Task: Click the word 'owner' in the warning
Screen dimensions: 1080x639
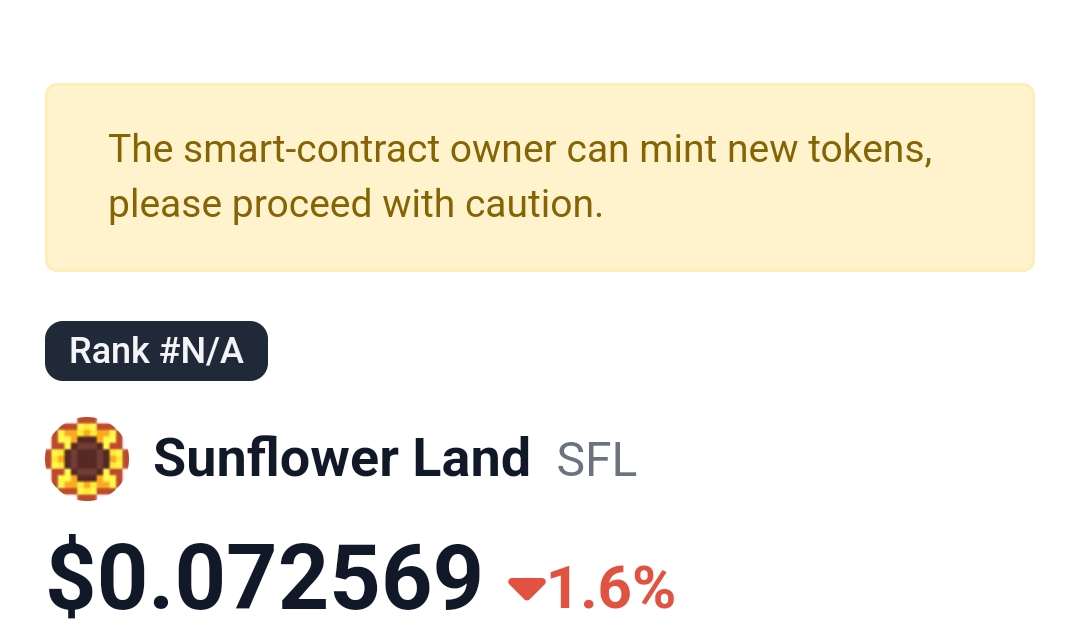Action: click(503, 149)
